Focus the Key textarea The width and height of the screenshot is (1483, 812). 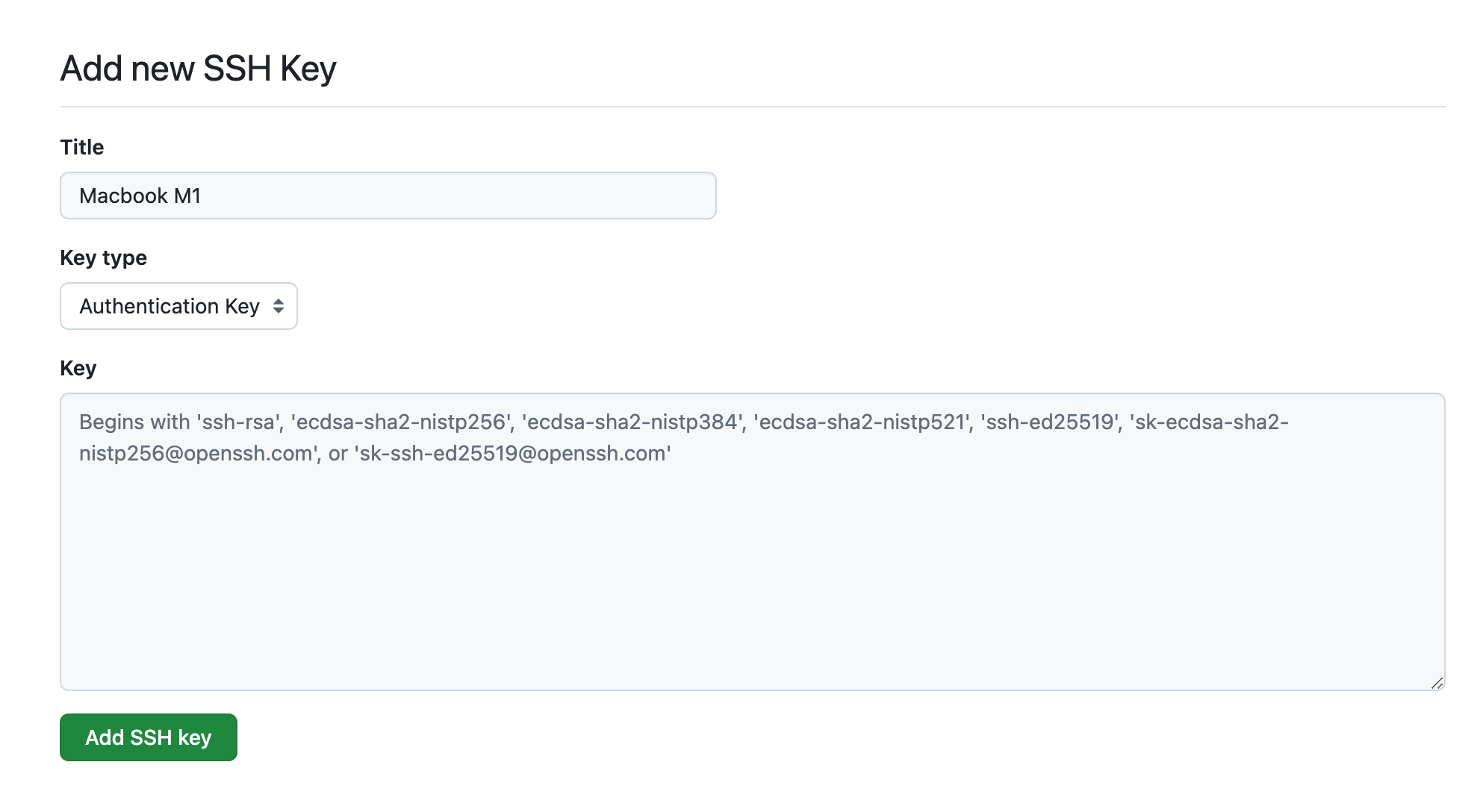[x=753, y=542]
